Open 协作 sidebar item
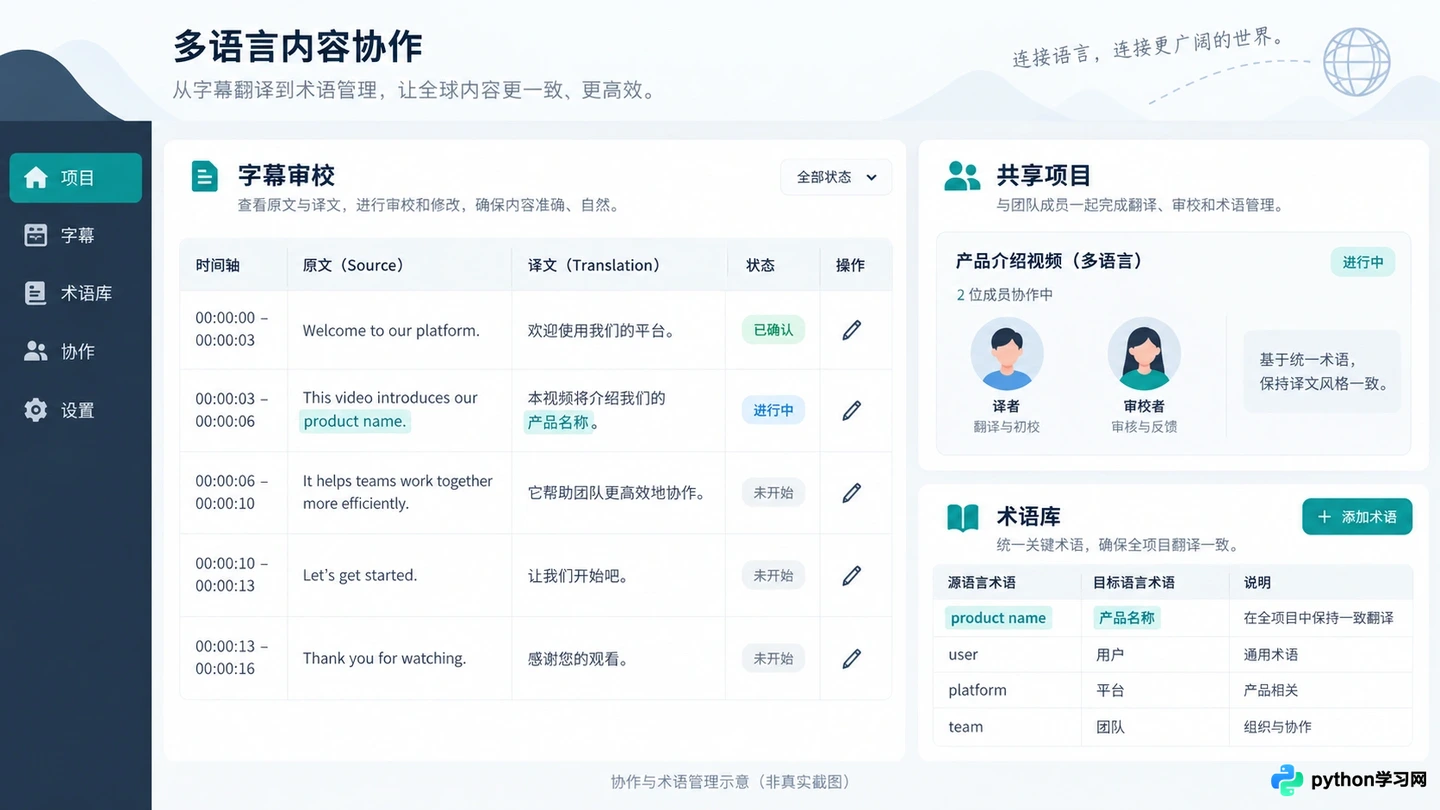The height and width of the screenshot is (810, 1440). 76,352
